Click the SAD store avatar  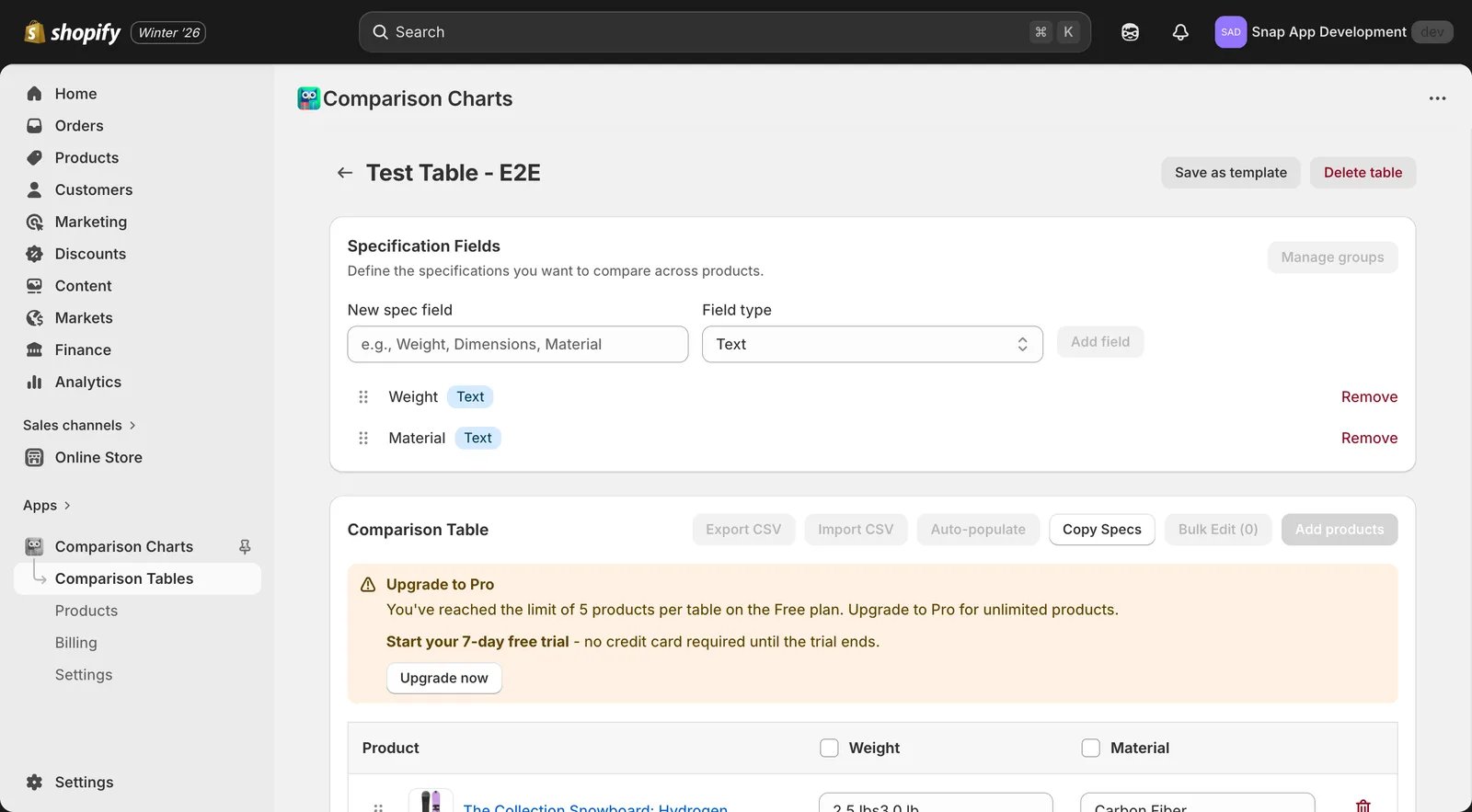1230,32
